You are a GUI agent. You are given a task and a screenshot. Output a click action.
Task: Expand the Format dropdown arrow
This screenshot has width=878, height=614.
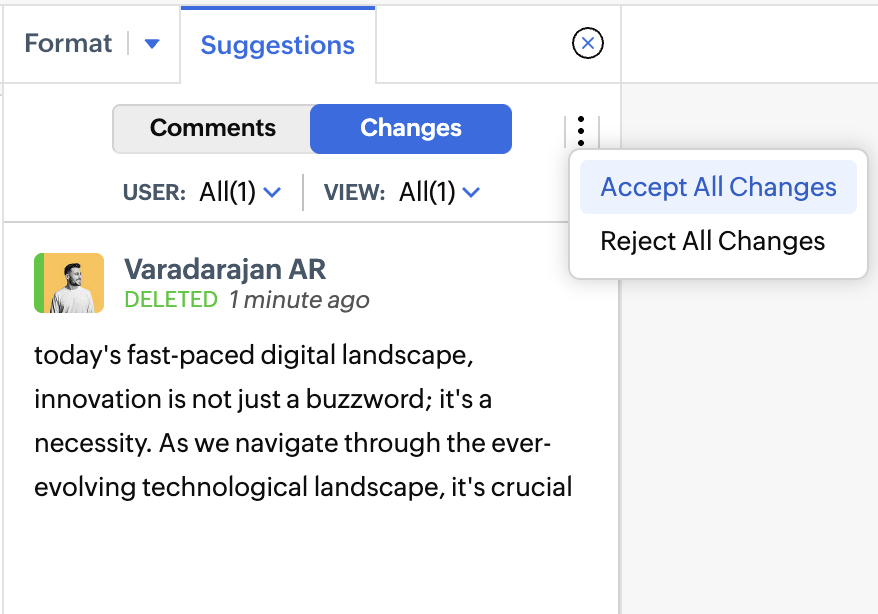coord(152,44)
